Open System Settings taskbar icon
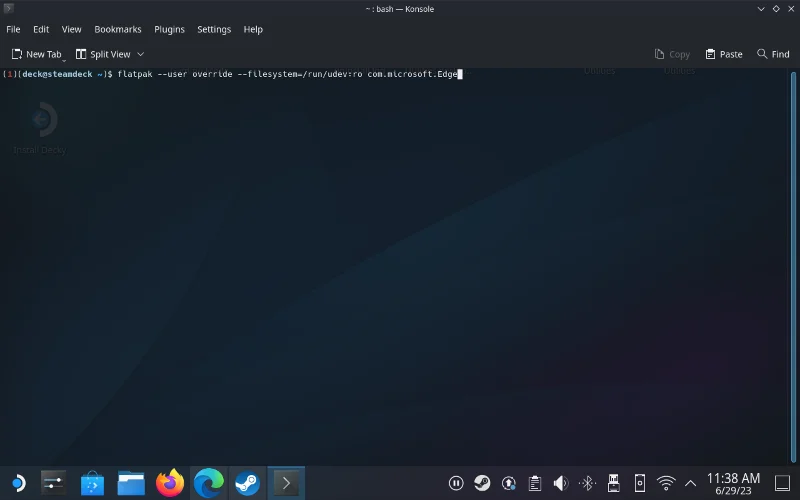The width and height of the screenshot is (800, 500). click(53, 483)
